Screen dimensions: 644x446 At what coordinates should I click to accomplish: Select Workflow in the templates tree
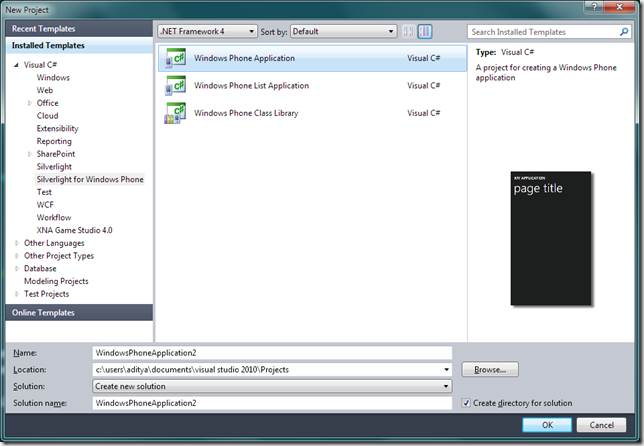tap(54, 218)
